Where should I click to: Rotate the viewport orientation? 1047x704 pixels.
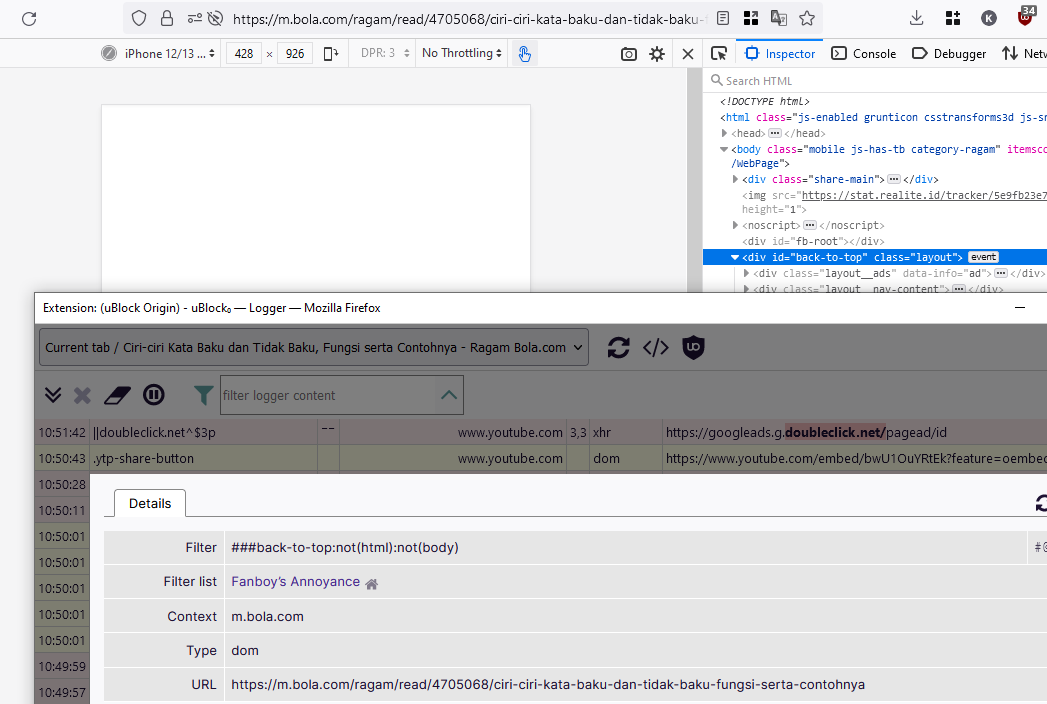(x=331, y=53)
